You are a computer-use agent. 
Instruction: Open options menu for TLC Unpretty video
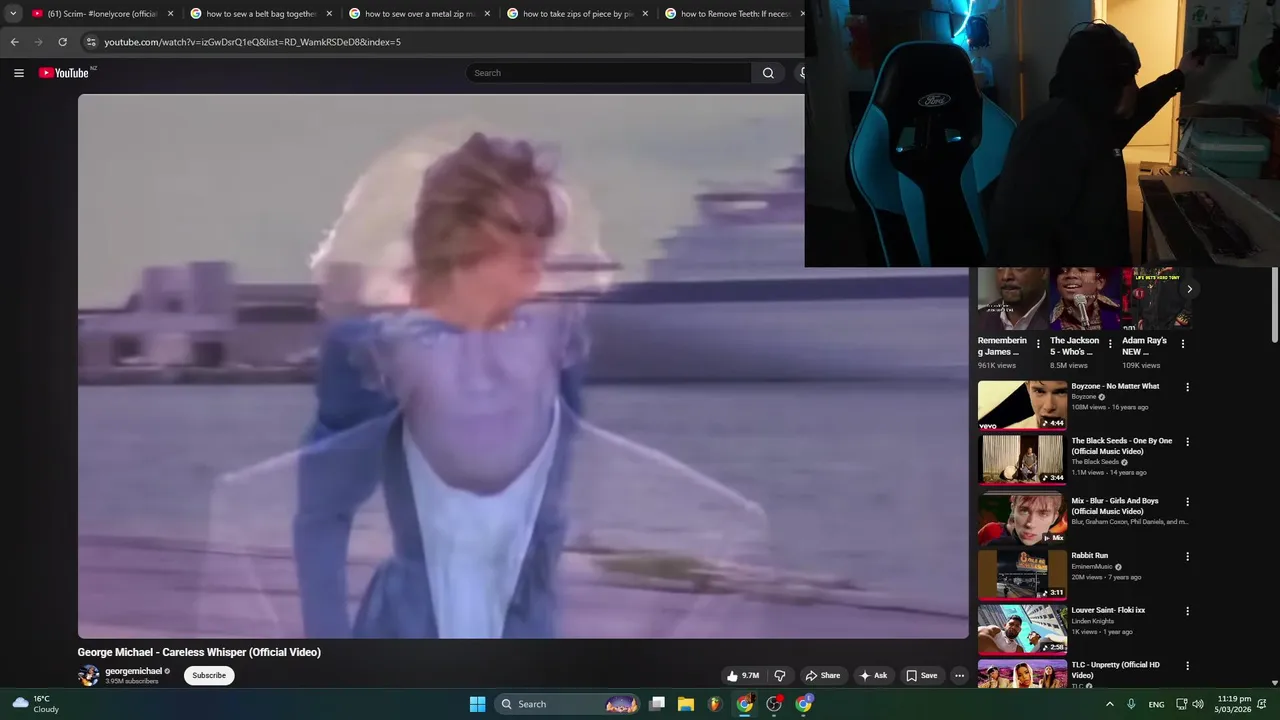(x=1188, y=666)
